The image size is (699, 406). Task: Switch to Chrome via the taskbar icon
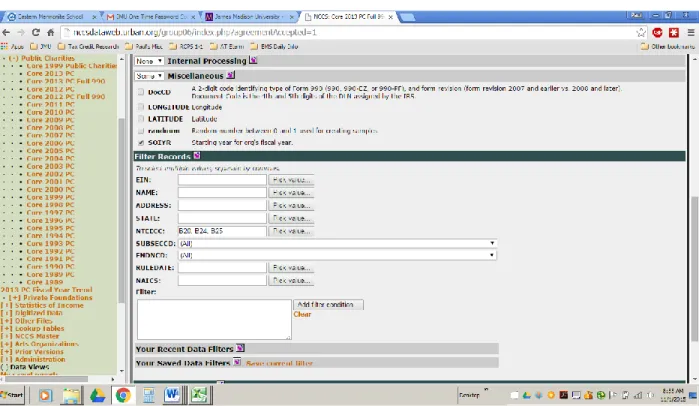[123, 395]
